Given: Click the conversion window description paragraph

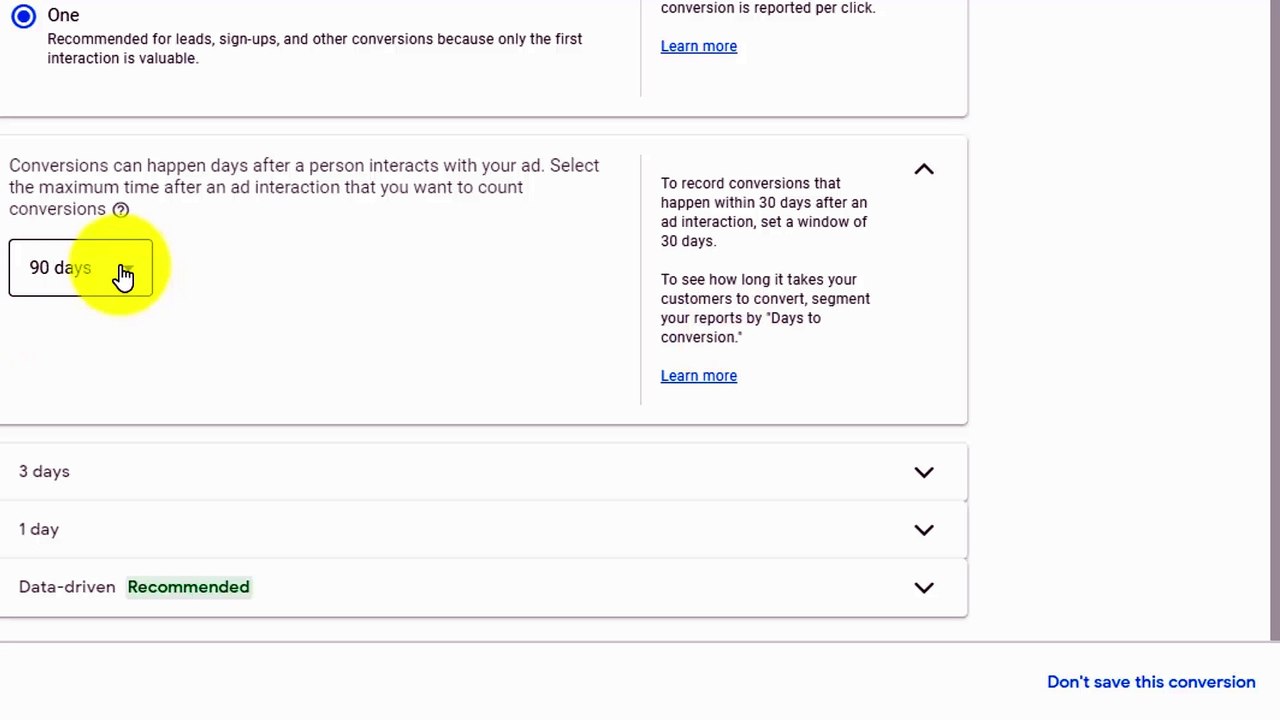Looking at the screenshot, I should point(304,187).
